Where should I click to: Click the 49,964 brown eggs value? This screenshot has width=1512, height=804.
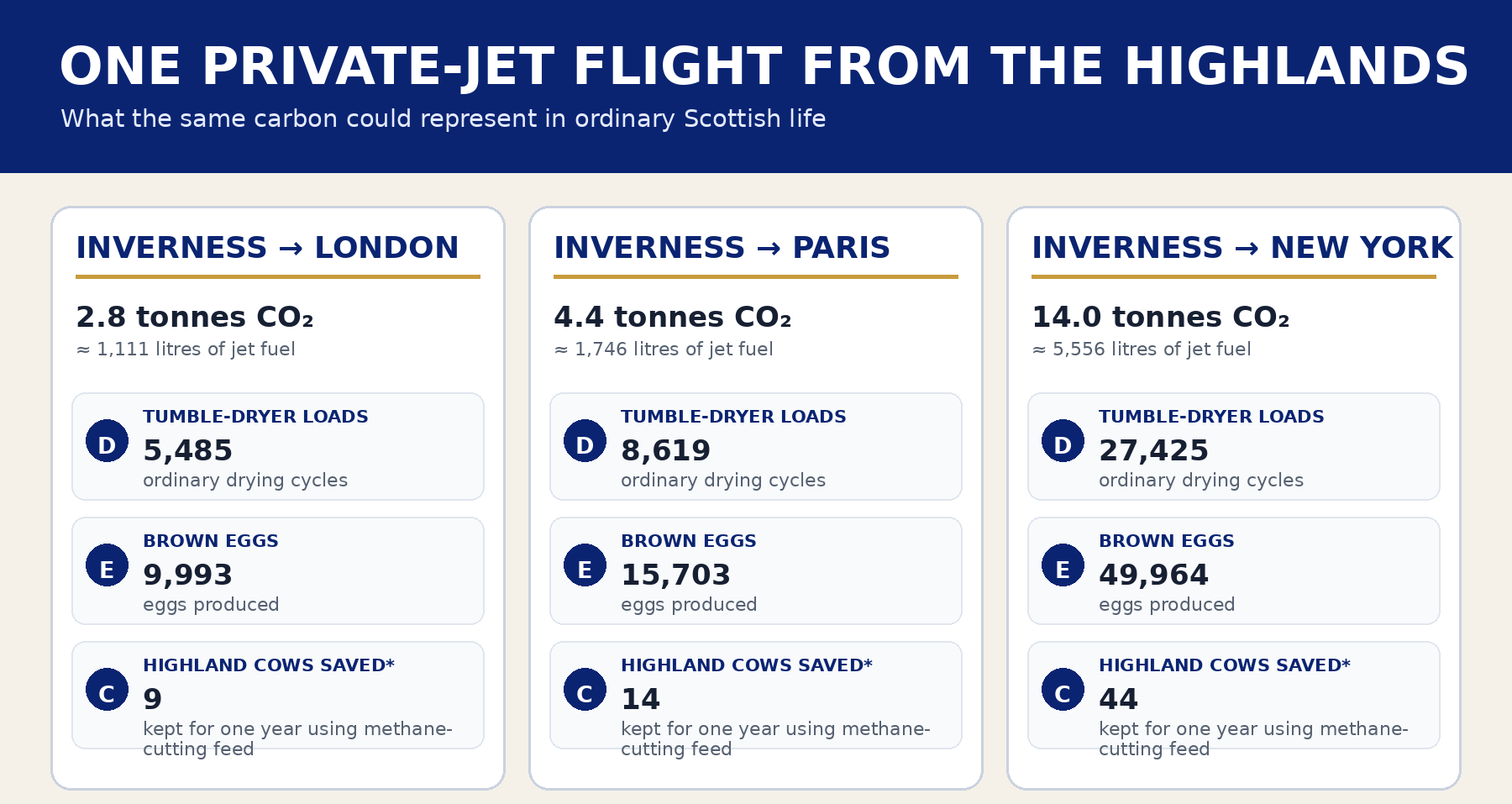pyautogui.click(x=1153, y=575)
